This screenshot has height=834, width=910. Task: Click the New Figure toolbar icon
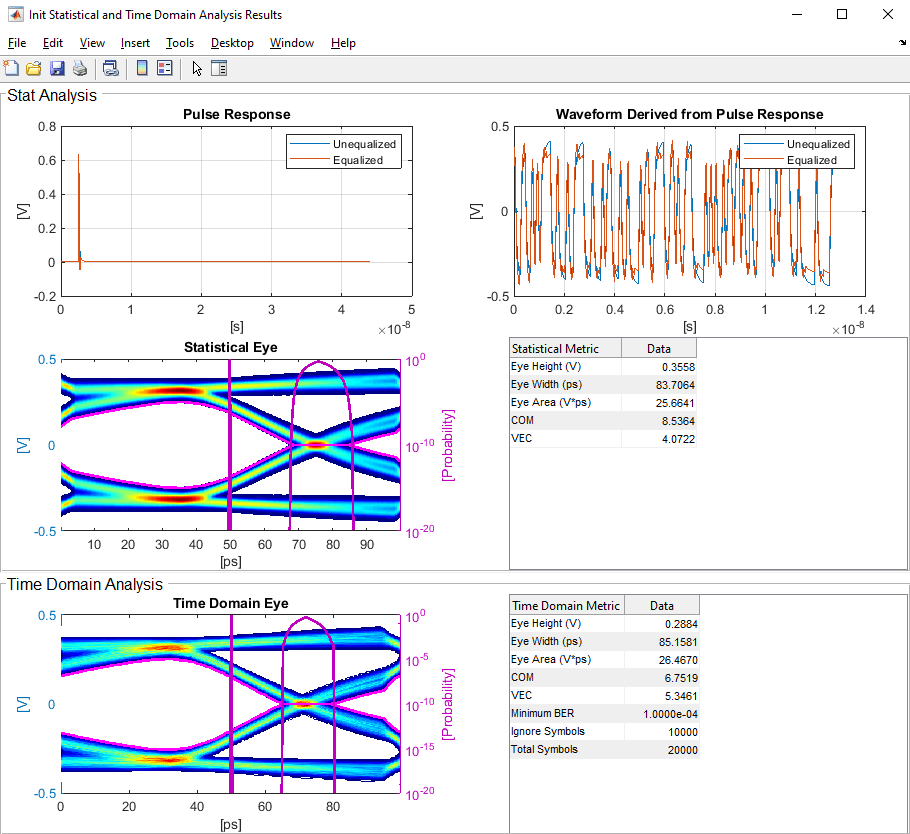(12, 68)
